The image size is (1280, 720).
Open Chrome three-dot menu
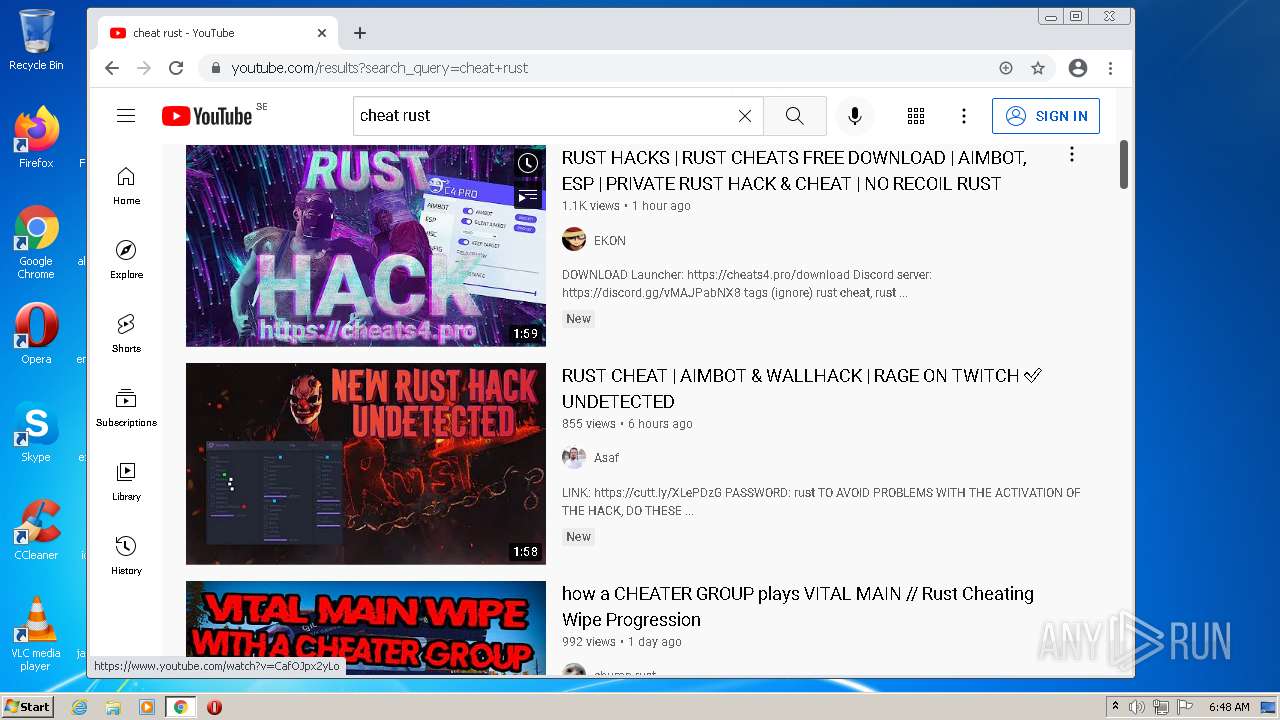(1110, 68)
